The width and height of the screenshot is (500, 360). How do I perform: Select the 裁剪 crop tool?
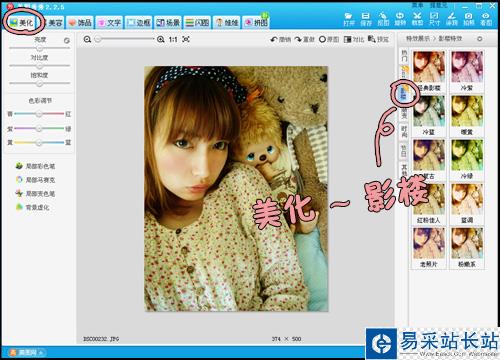[417, 19]
